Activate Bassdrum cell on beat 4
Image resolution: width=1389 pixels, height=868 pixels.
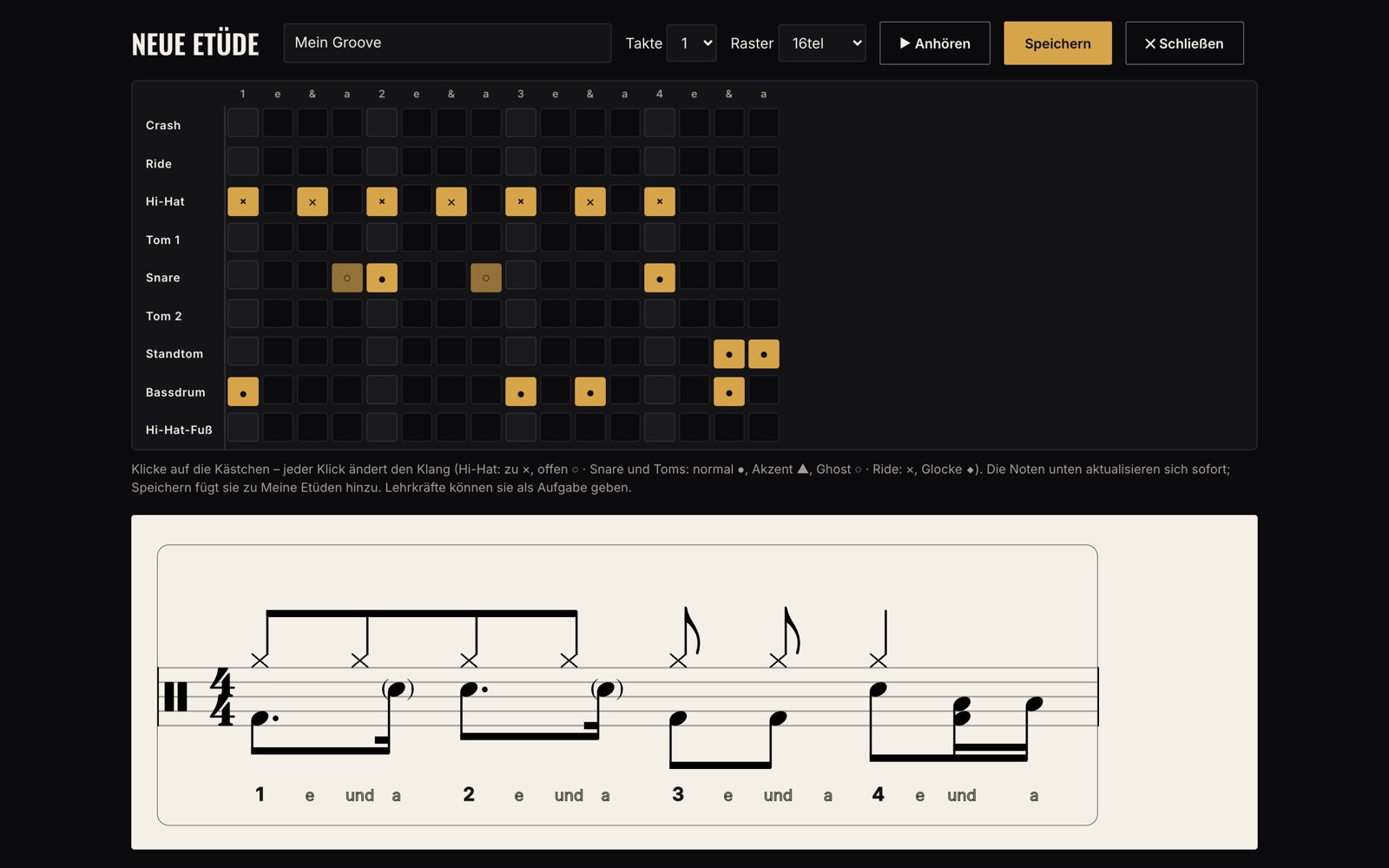coord(660,391)
